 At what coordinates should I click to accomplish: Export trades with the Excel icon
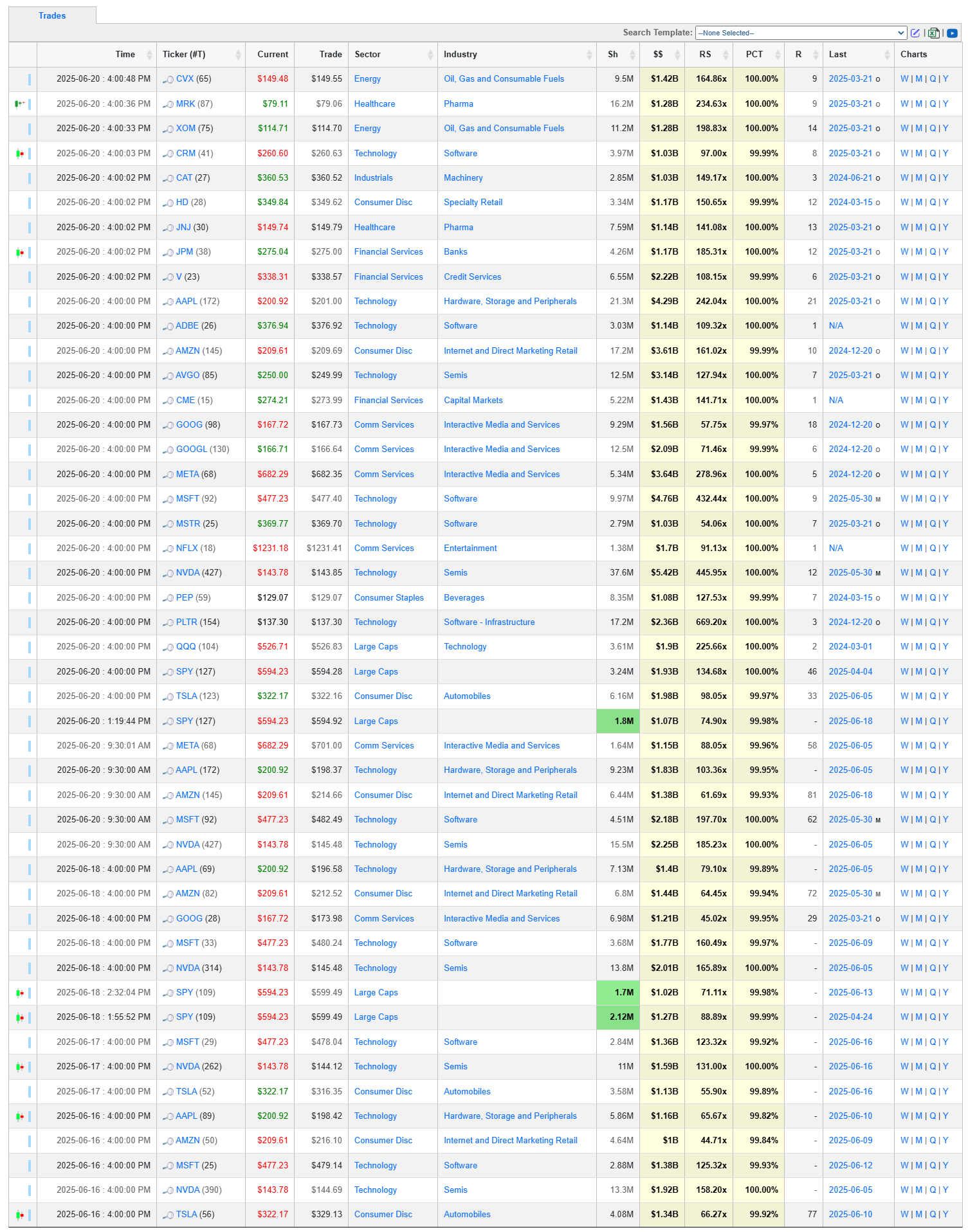point(934,33)
